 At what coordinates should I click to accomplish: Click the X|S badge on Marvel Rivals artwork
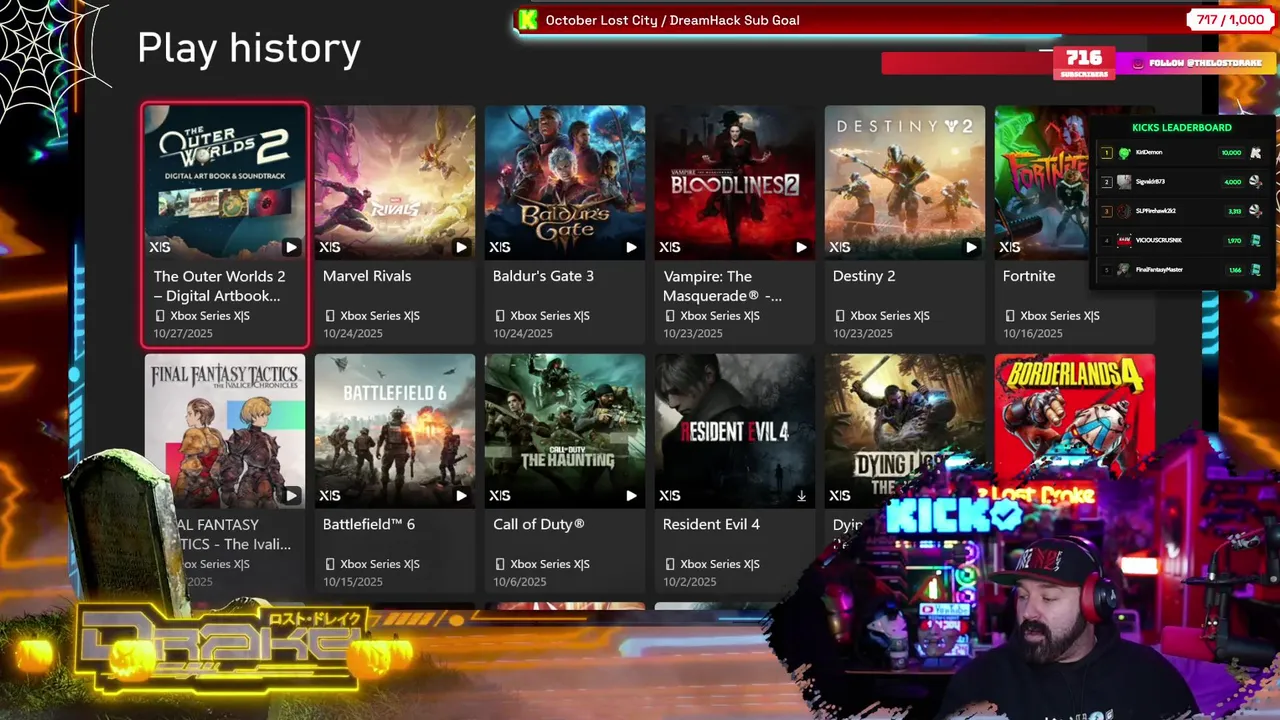[330, 247]
